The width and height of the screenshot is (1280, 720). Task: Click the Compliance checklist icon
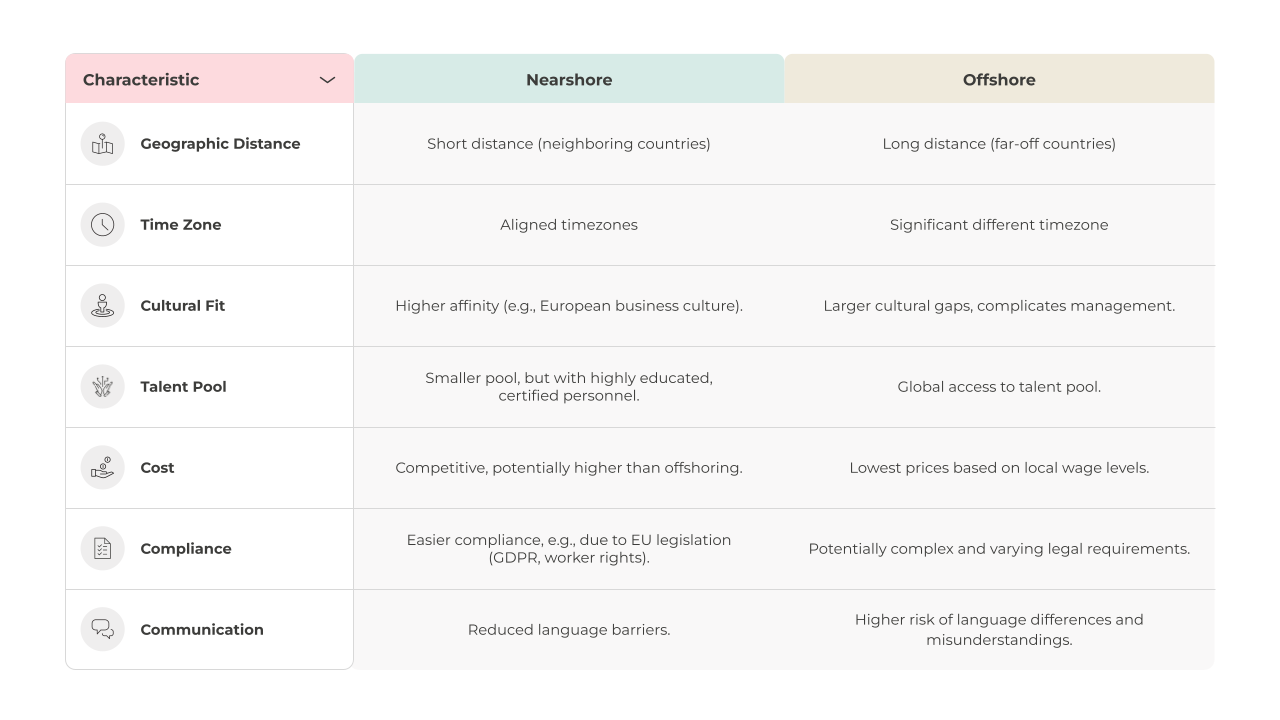[103, 549]
